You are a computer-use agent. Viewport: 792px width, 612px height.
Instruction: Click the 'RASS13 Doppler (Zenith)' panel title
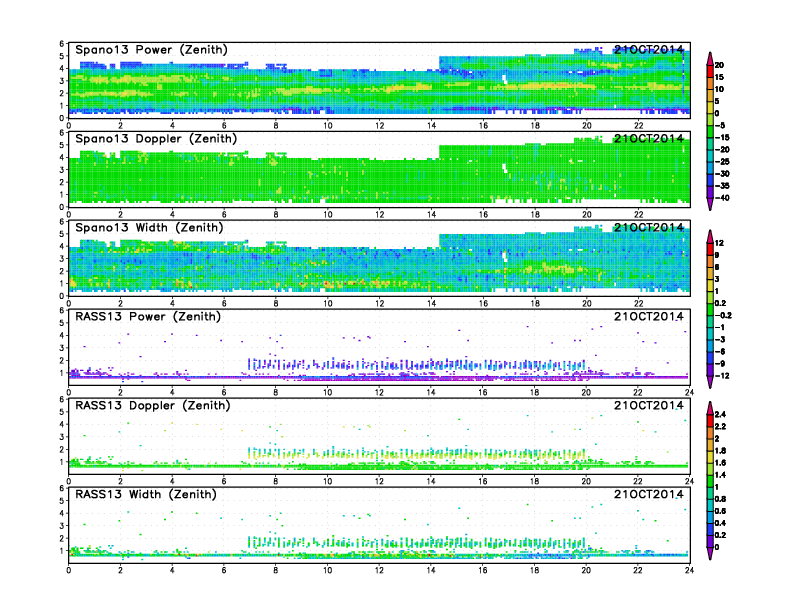click(153, 405)
